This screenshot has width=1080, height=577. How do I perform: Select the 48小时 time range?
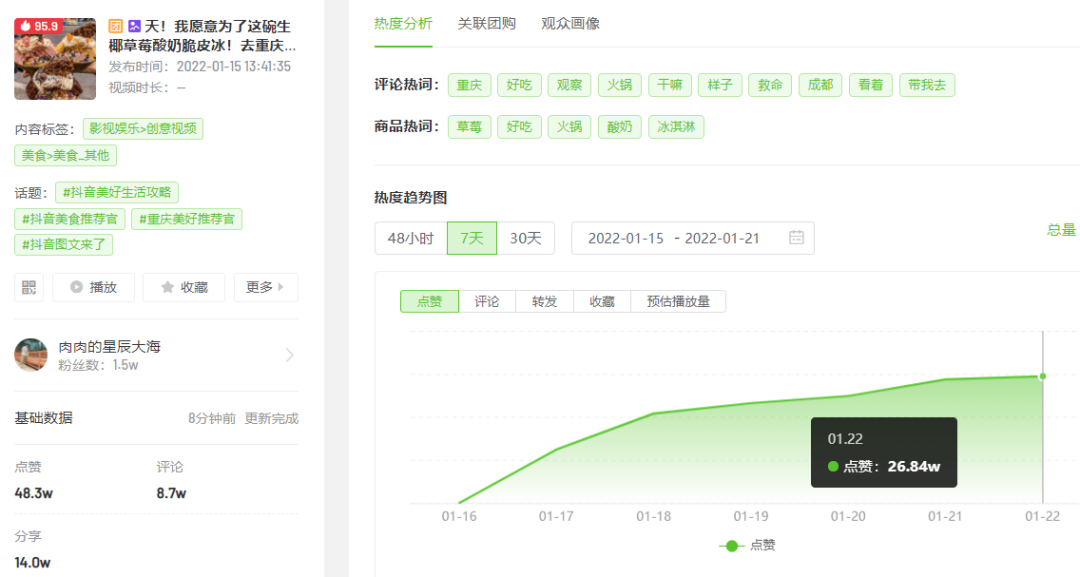(x=408, y=238)
